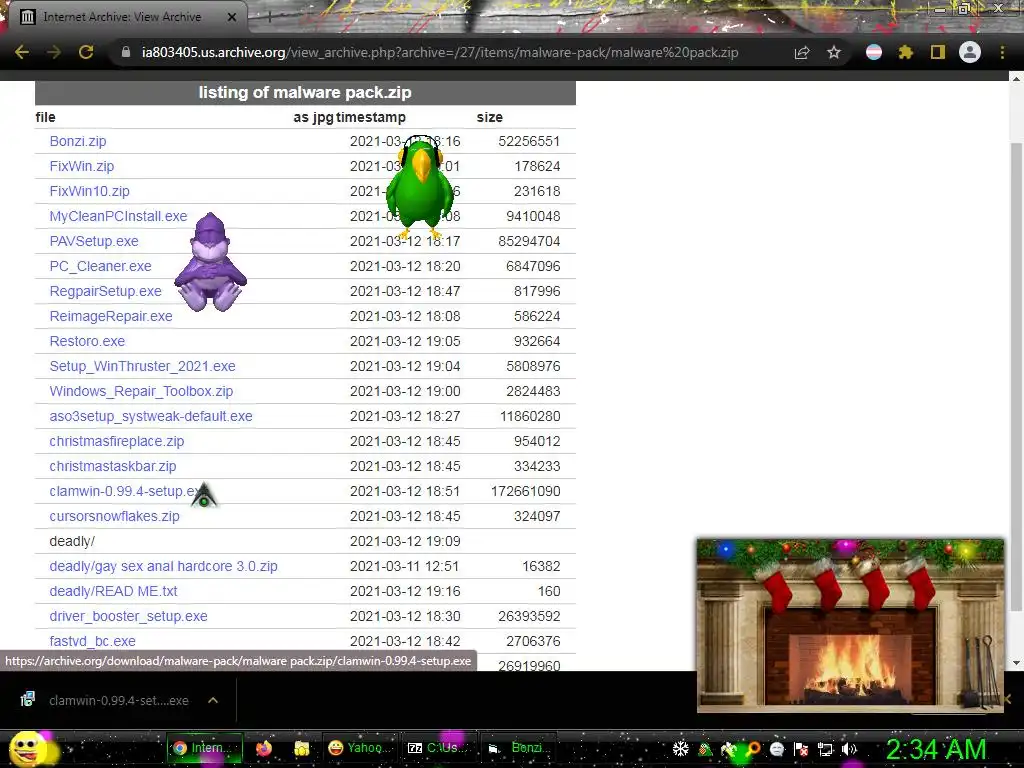Click the magnifier tray icon
Image resolution: width=1024 pixels, height=768 pixels.
point(753,749)
